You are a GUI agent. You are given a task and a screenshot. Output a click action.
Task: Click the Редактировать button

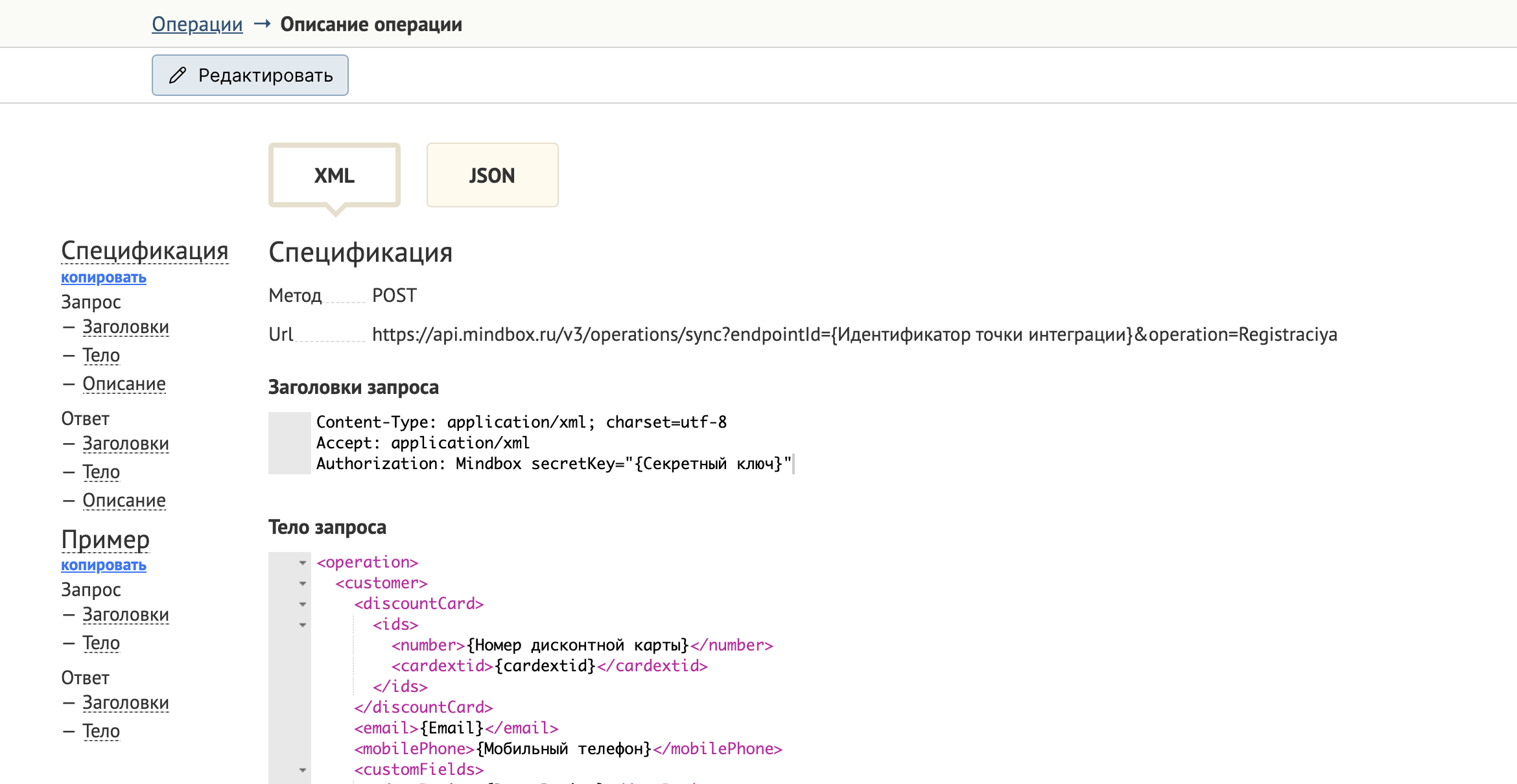[250, 75]
